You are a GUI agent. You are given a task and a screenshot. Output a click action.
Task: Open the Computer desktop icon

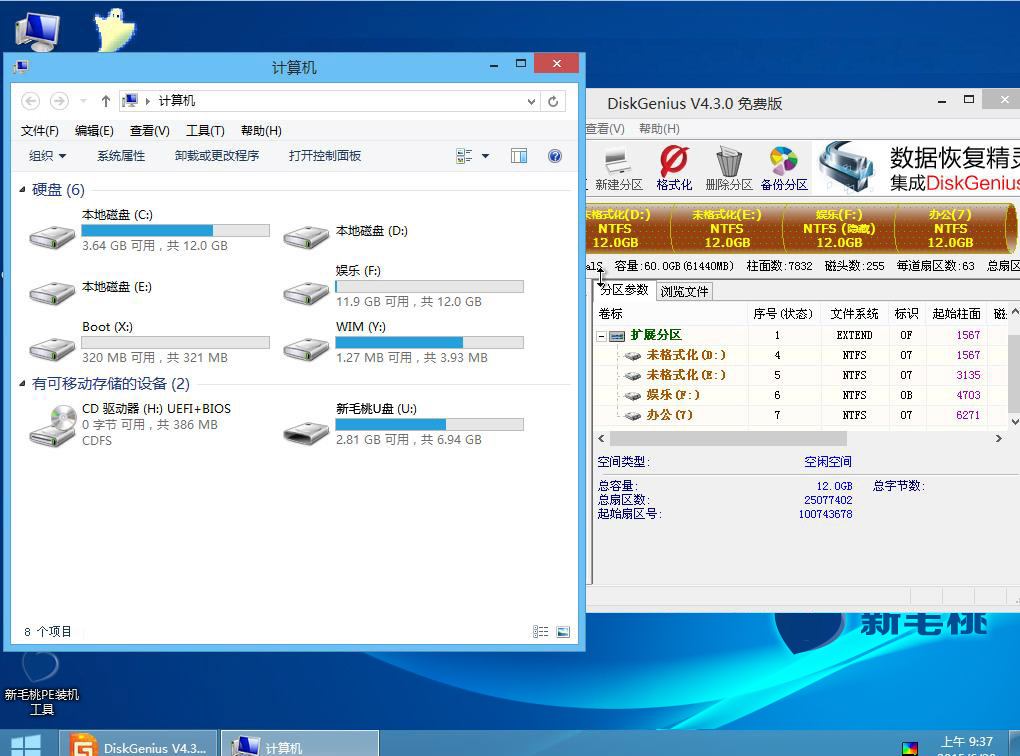[37, 31]
